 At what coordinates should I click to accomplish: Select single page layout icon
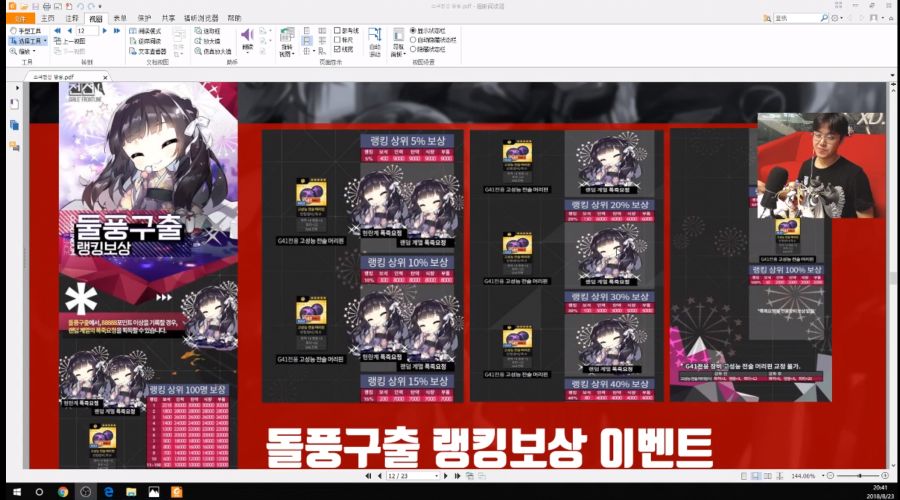point(307,30)
